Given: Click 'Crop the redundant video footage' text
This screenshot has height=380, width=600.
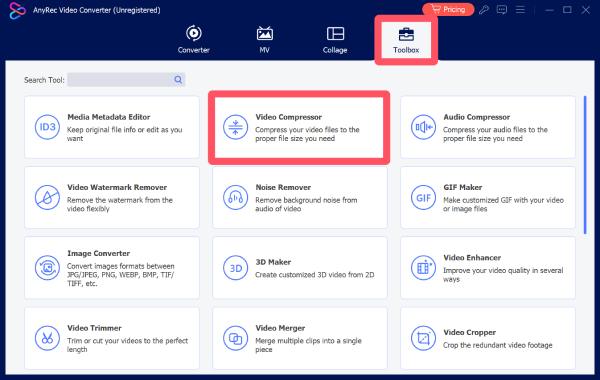Looking at the screenshot, I should coord(497,345).
